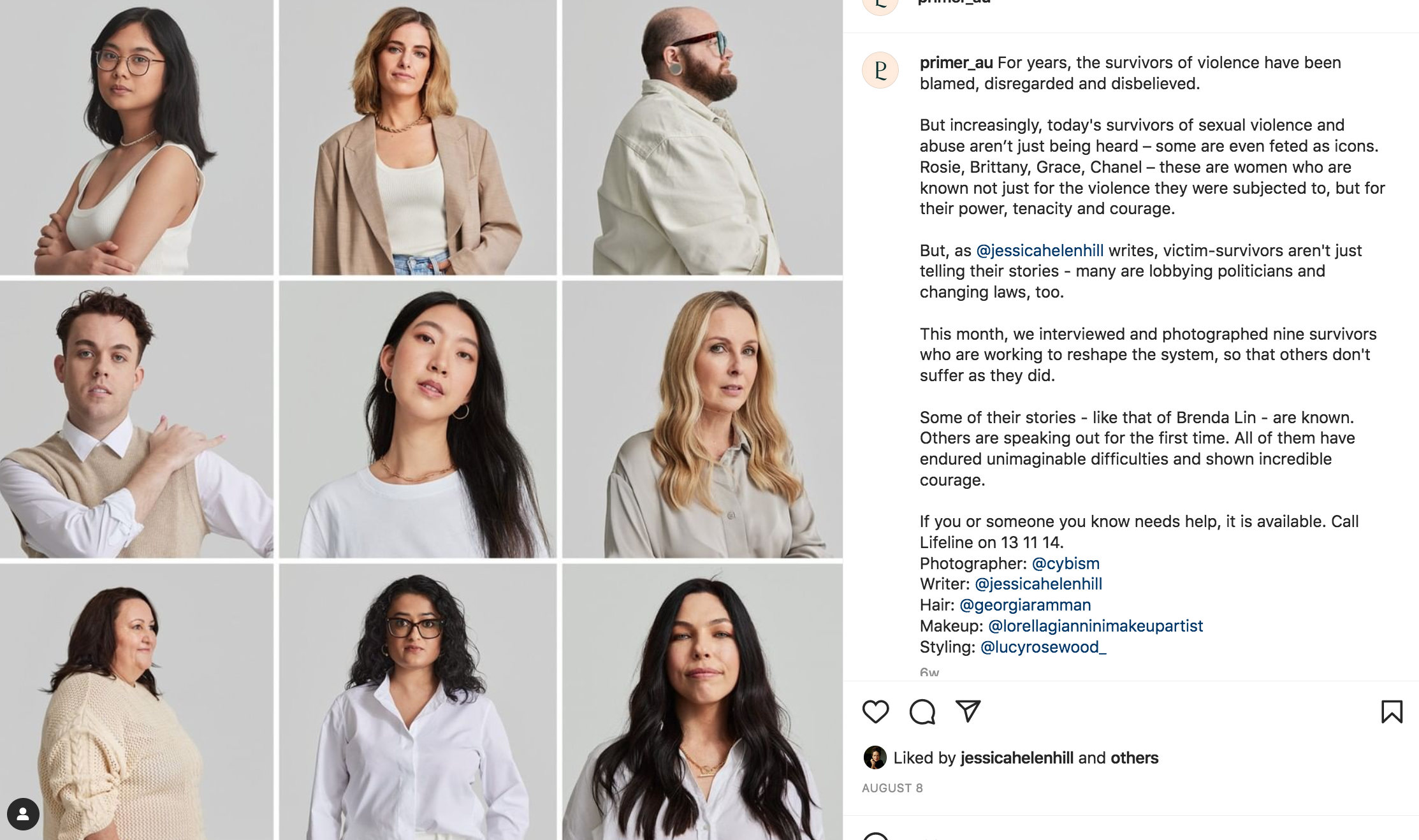This screenshot has width=1419, height=840.
Task: Open primer_au profile avatar beside caption
Action: click(880, 70)
